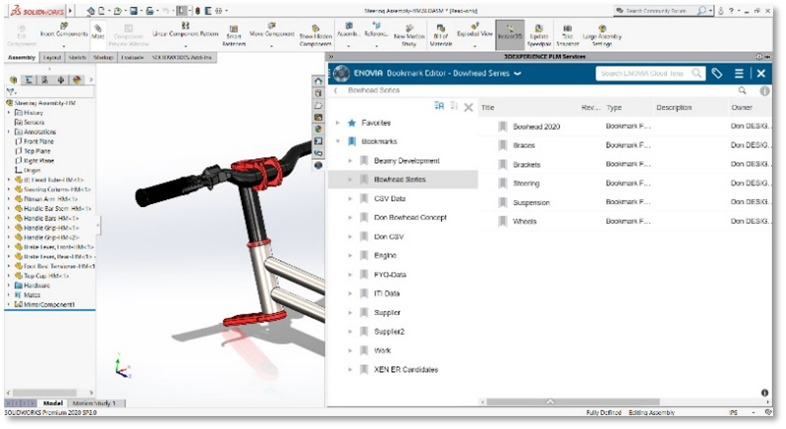The image size is (786, 429).
Task: Select the Engine bookmark folder
Action: (386, 255)
